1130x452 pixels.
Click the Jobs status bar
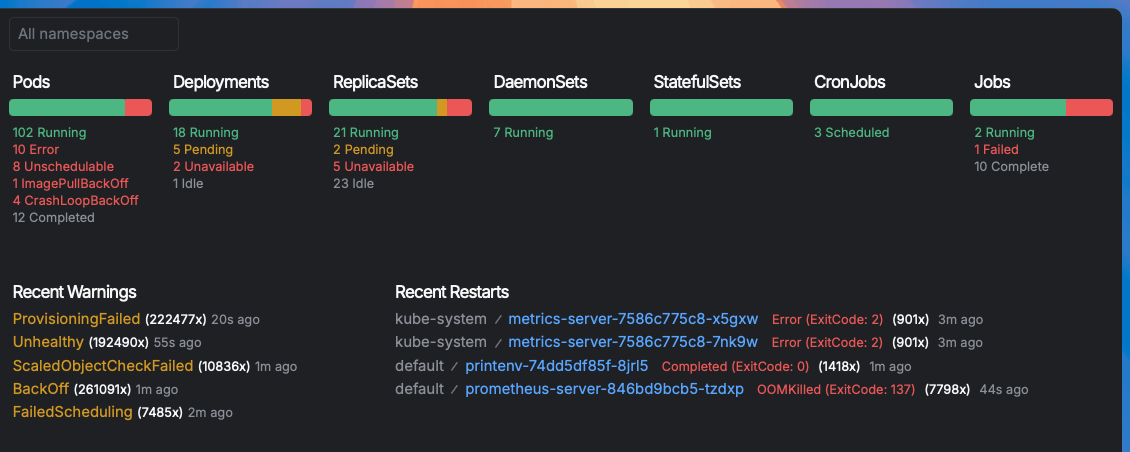[x=1042, y=108]
